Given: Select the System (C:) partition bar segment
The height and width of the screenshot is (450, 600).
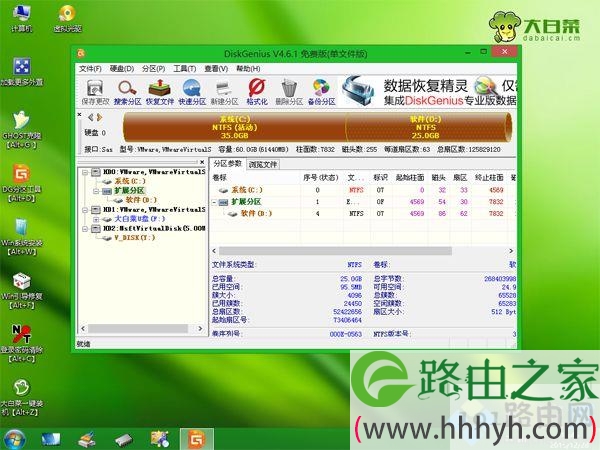Looking at the screenshot, I should pos(234,127).
